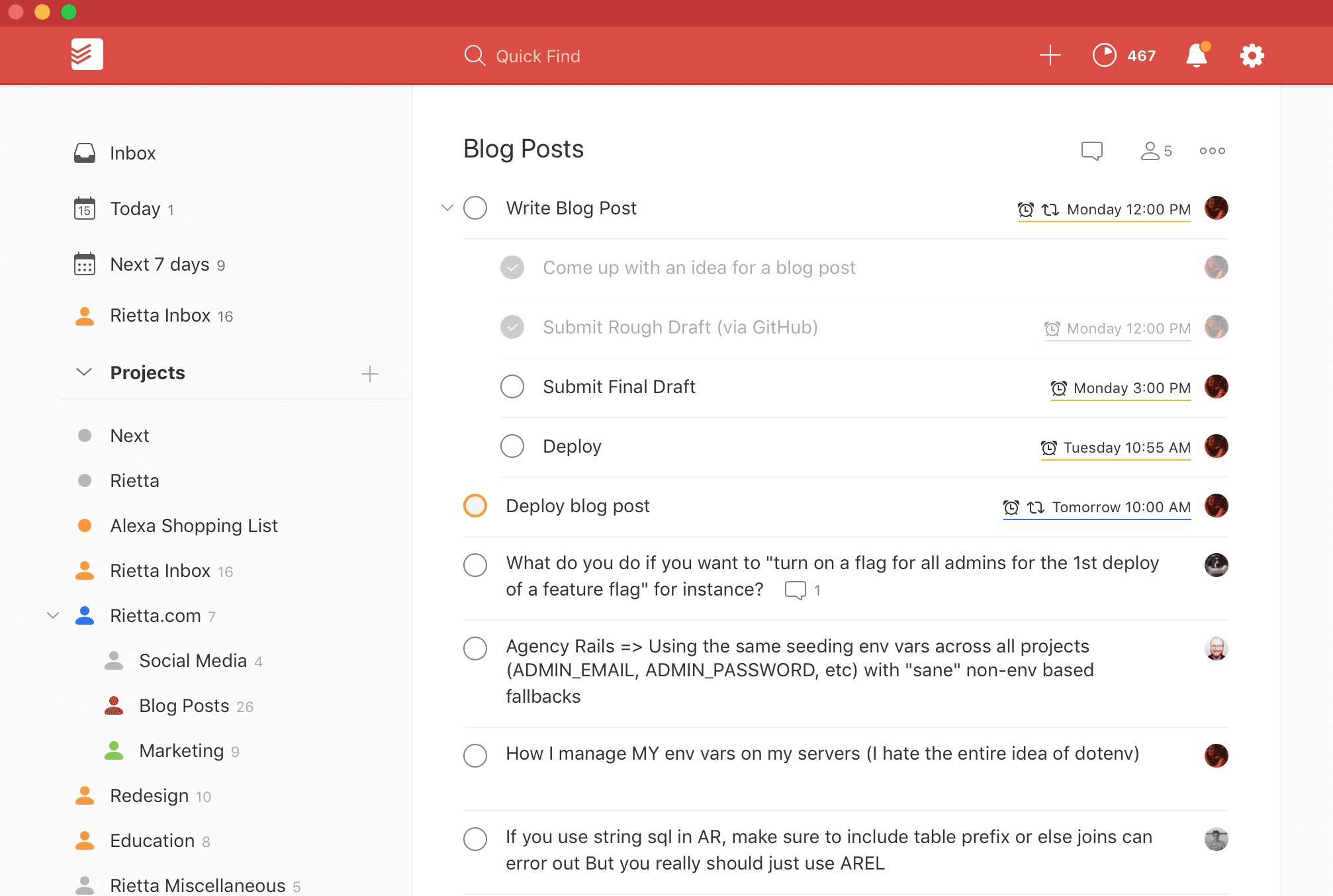This screenshot has height=896, width=1333.
Task: Select Alexa Shopping List project
Action: pos(194,525)
